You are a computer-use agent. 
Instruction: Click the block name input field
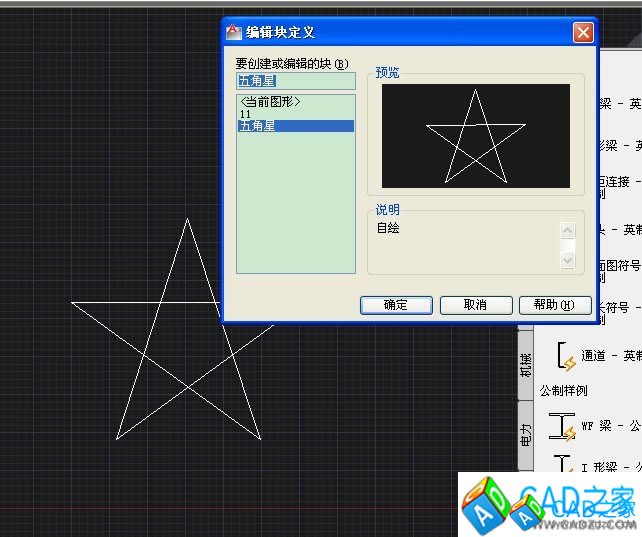pos(296,79)
